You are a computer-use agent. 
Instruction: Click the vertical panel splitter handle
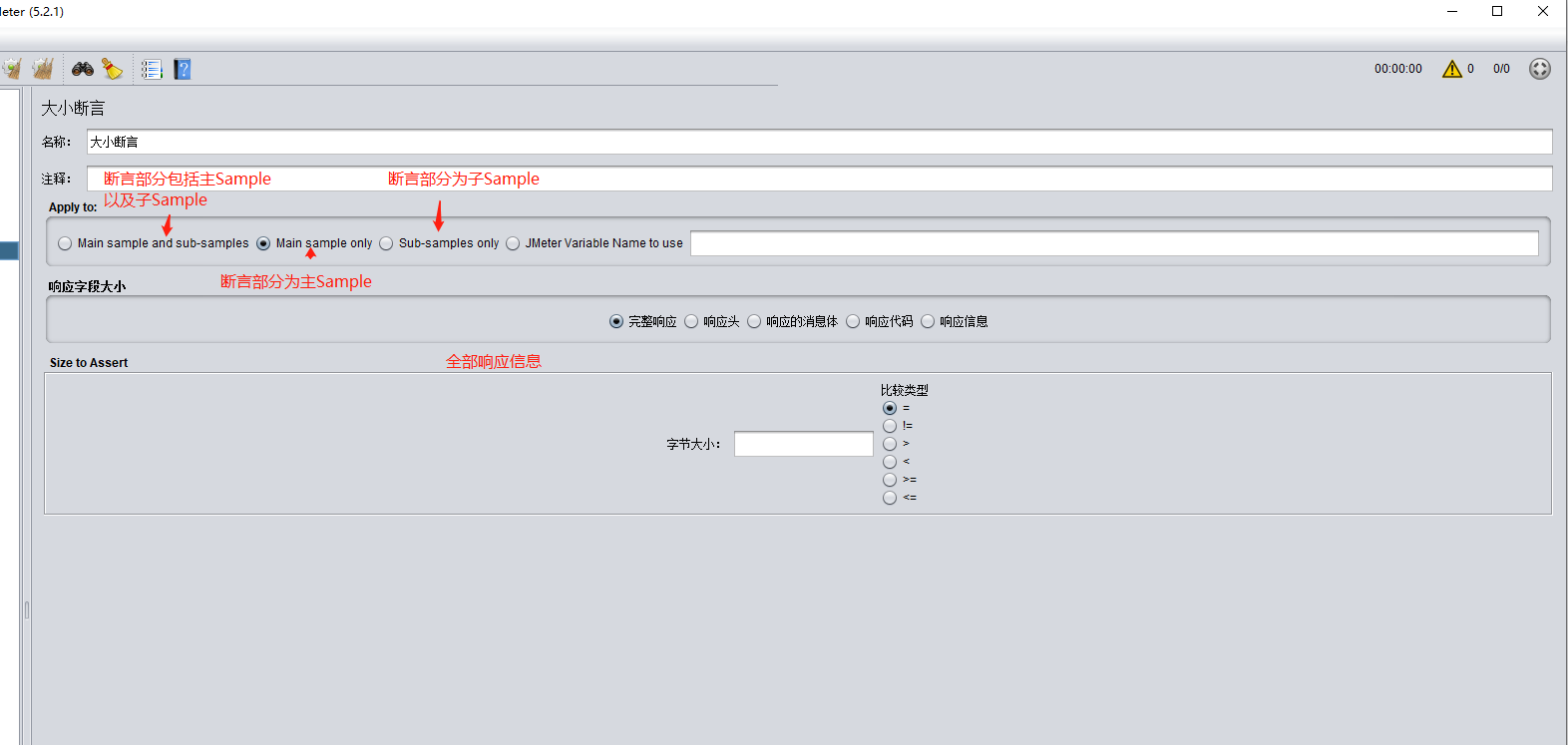coord(27,609)
